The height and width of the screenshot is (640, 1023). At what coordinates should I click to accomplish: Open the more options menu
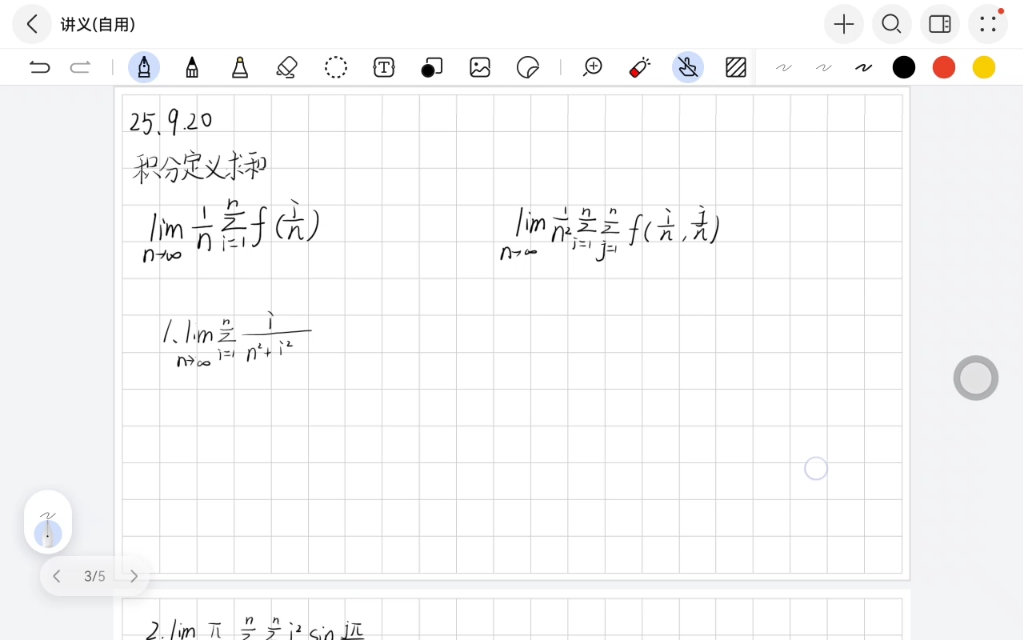click(988, 24)
